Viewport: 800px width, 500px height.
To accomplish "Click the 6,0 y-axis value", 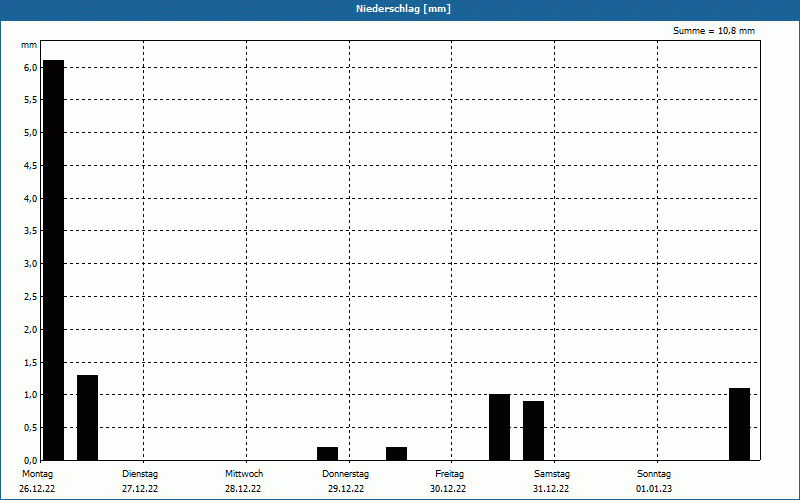I will (x=31, y=68).
